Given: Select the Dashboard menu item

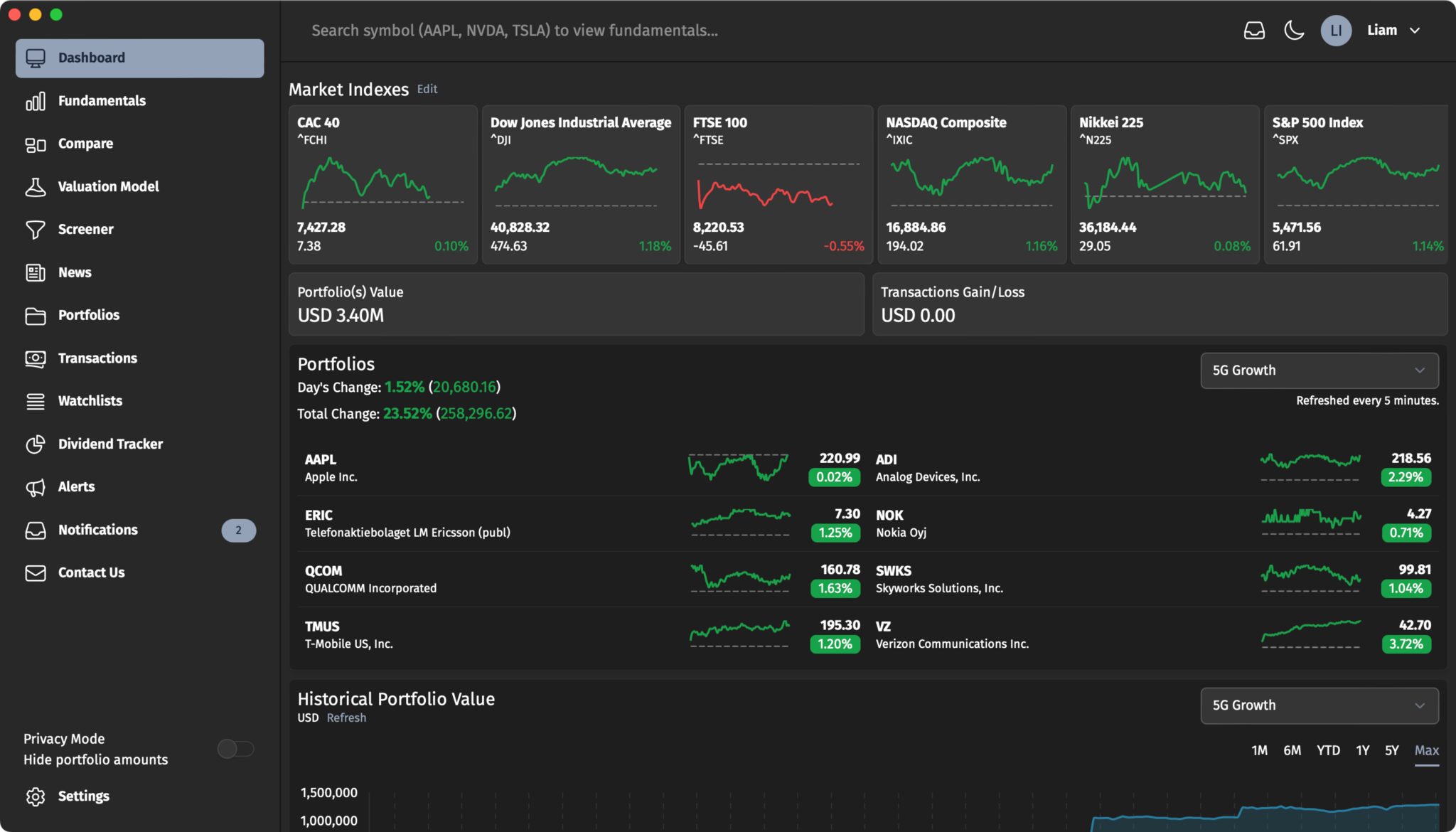Looking at the screenshot, I should tap(139, 57).
